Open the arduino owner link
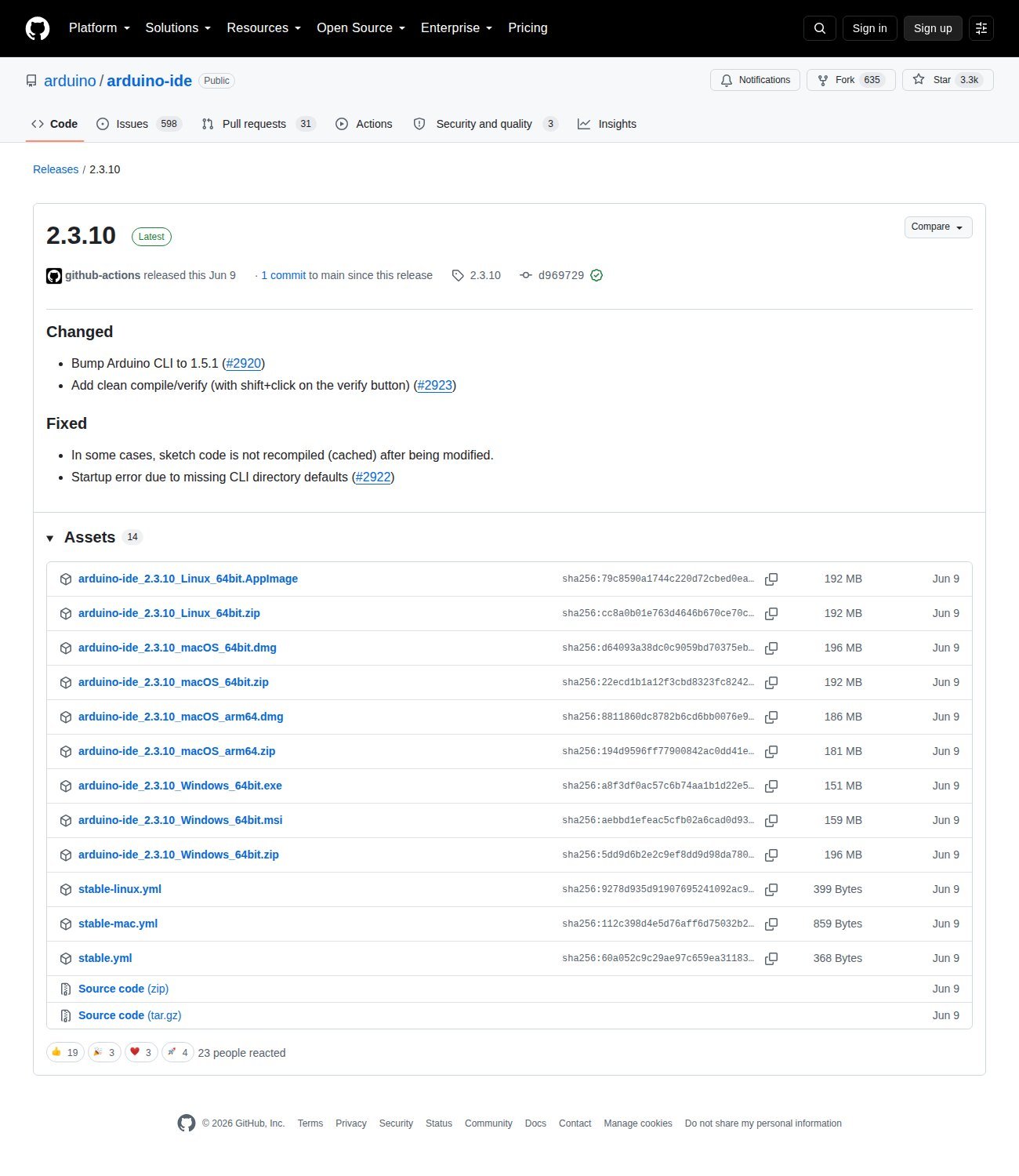 [70, 81]
